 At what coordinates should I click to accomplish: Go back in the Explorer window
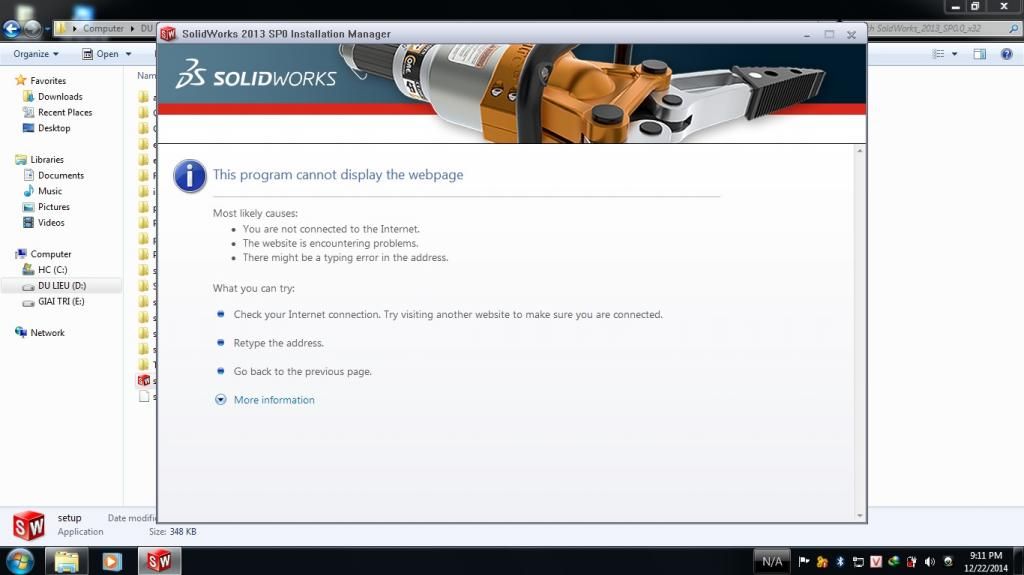coord(12,29)
